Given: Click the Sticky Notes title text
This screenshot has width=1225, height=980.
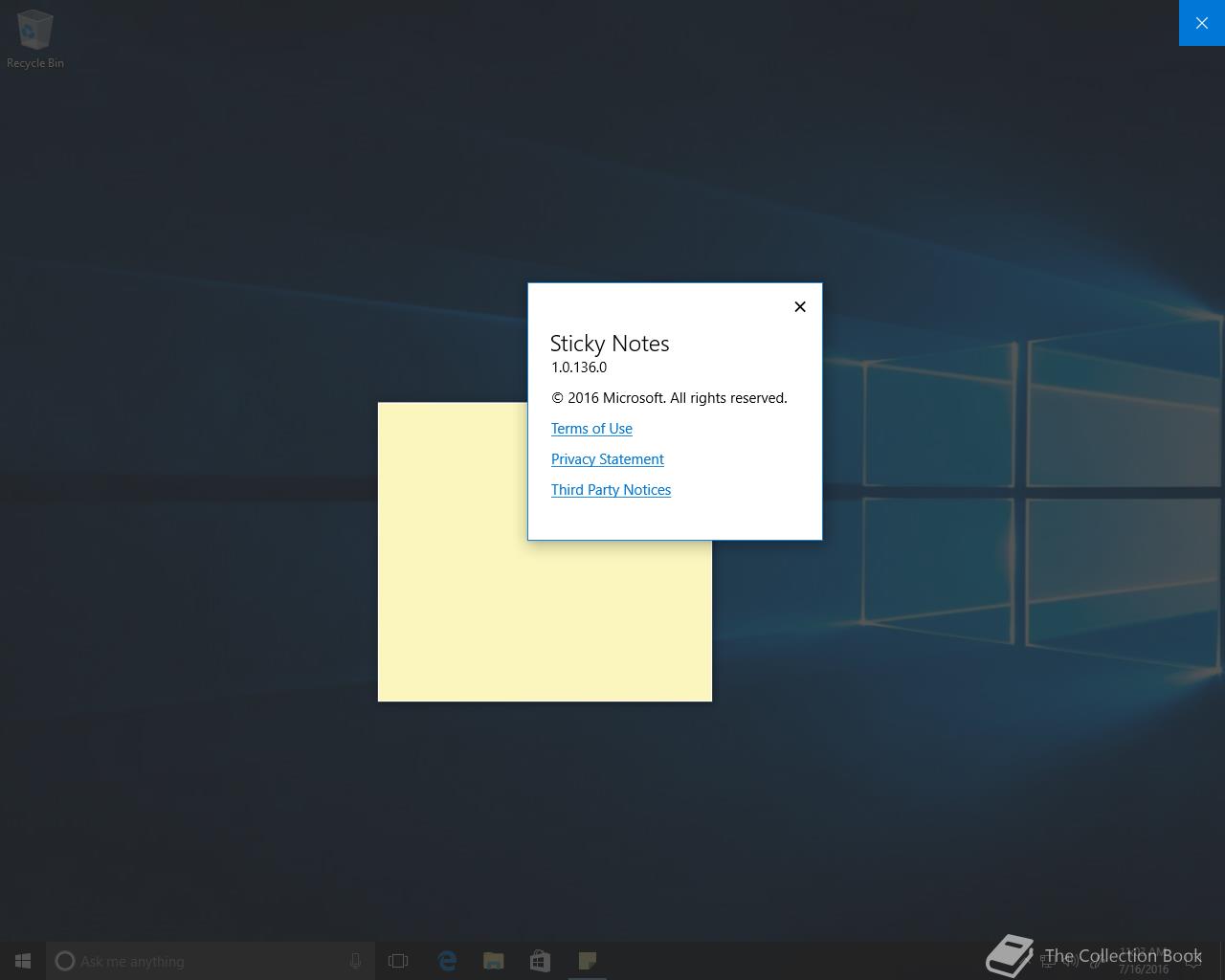Looking at the screenshot, I should [610, 344].
